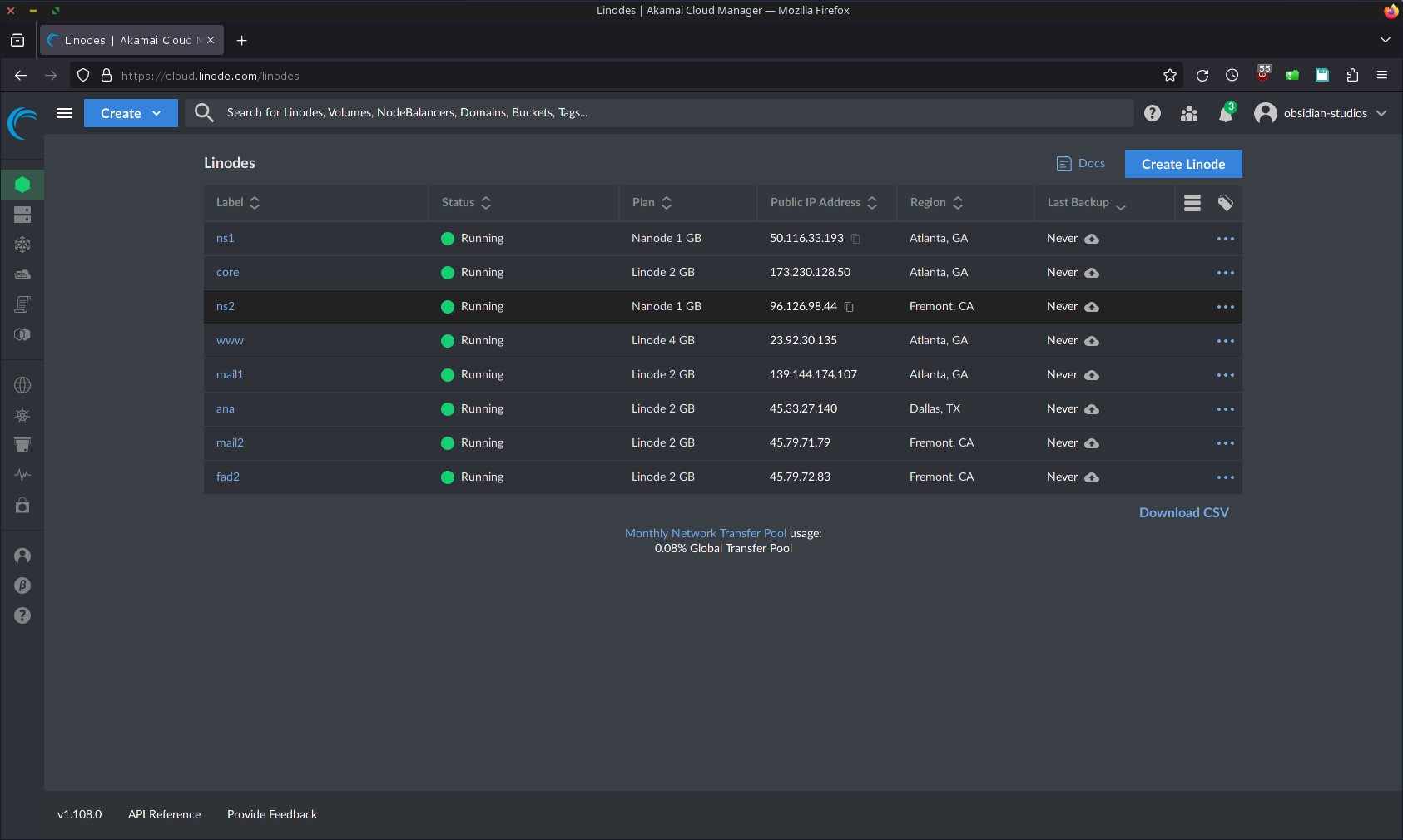This screenshot has width=1403, height=840.
Task: Click the backup cloud icon for www
Action: (x=1092, y=341)
